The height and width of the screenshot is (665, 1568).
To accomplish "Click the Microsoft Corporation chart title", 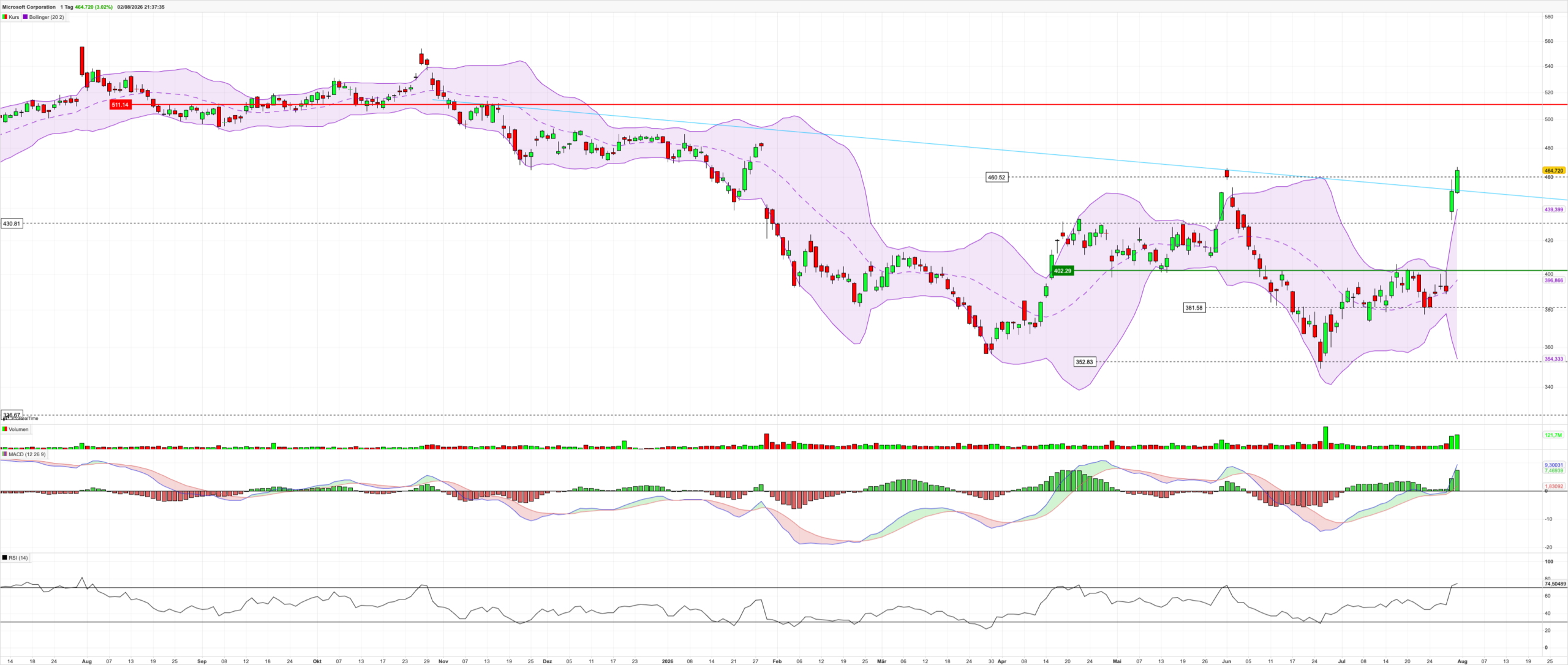I will (29, 7).
